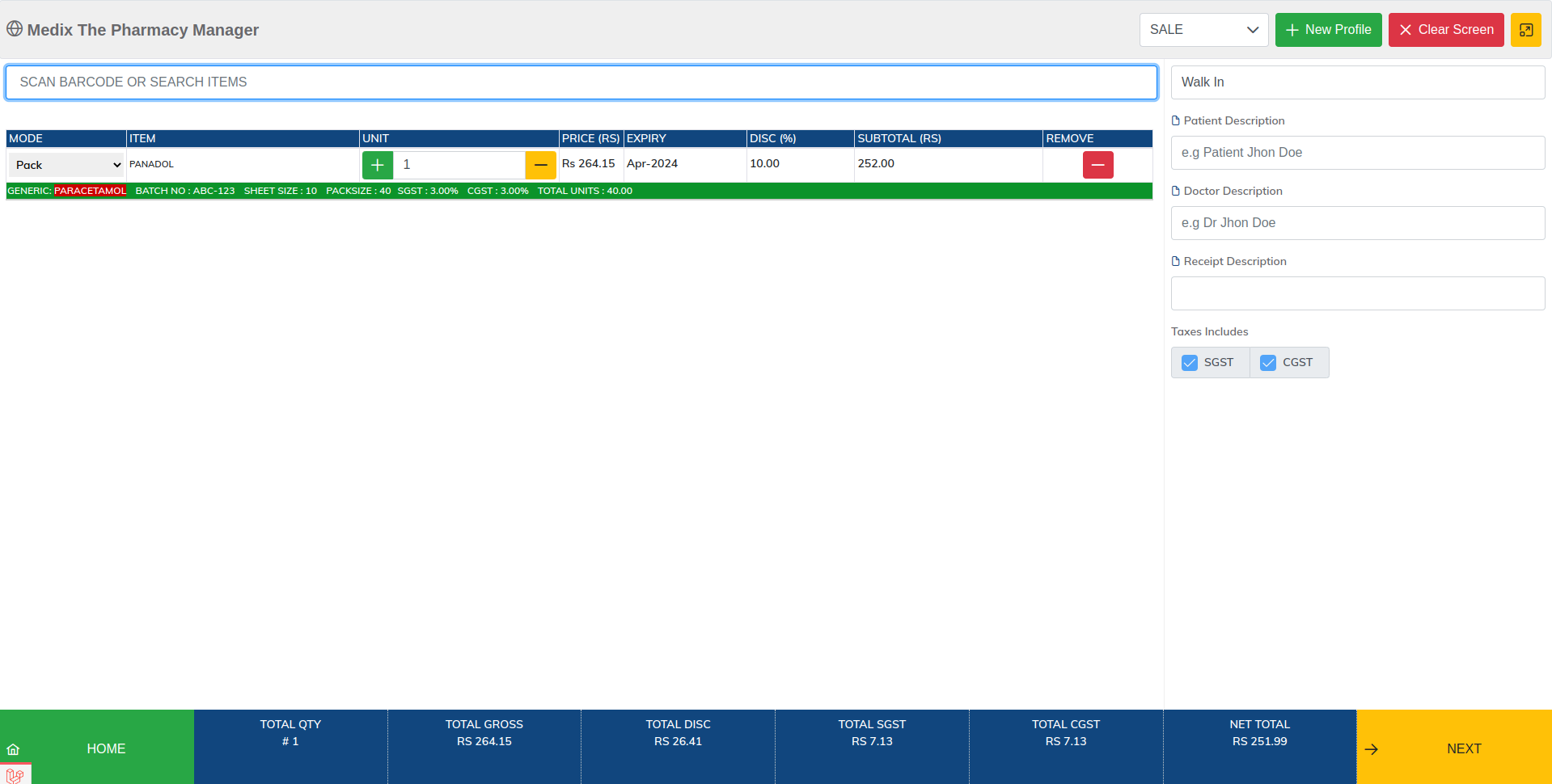Open the Pack mode dropdown

click(66, 165)
